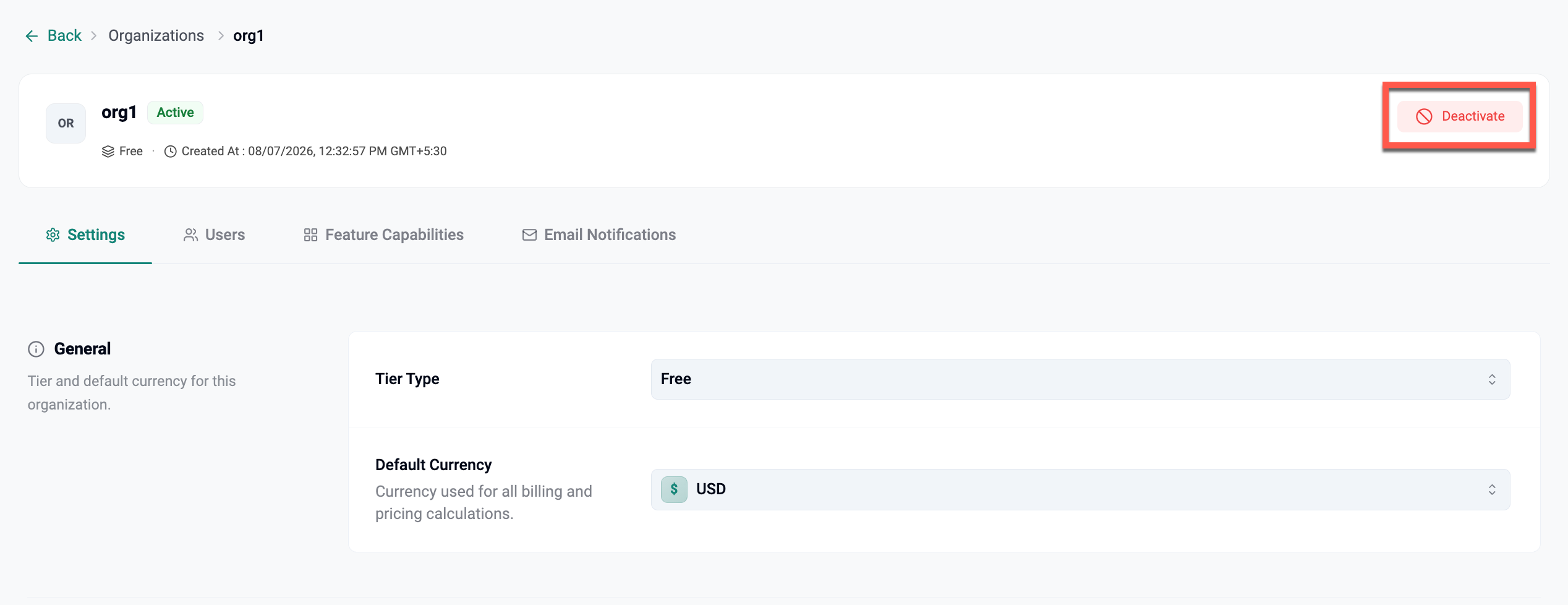The width and height of the screenshot is (1568, 605).
Task: Deactivate the org1 organization
Action: click(x=1460, y=116)
